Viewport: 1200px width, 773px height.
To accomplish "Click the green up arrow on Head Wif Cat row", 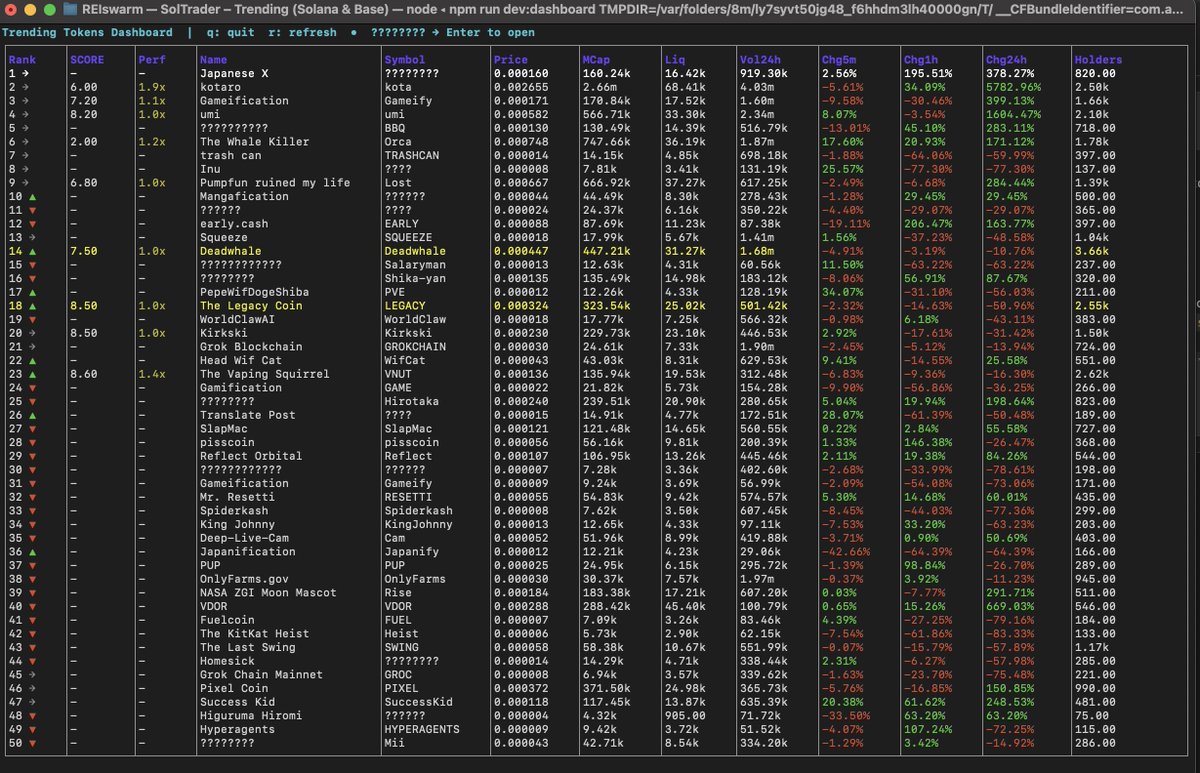I will [33, 361].
